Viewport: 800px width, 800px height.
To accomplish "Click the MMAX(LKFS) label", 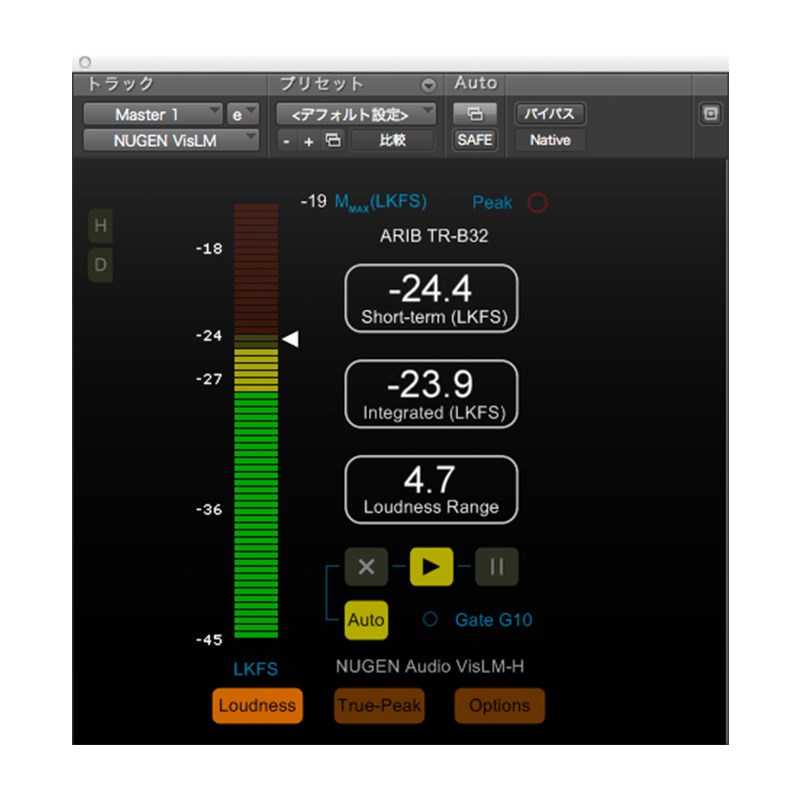I will pos(381,203).
